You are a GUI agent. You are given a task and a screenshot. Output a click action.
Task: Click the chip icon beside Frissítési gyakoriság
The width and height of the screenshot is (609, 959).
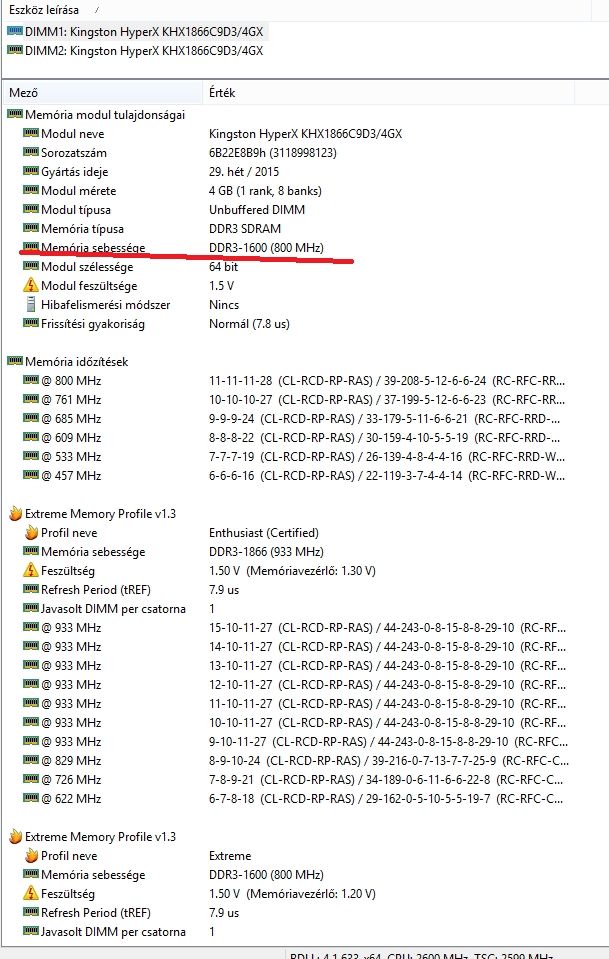[31, 322]
